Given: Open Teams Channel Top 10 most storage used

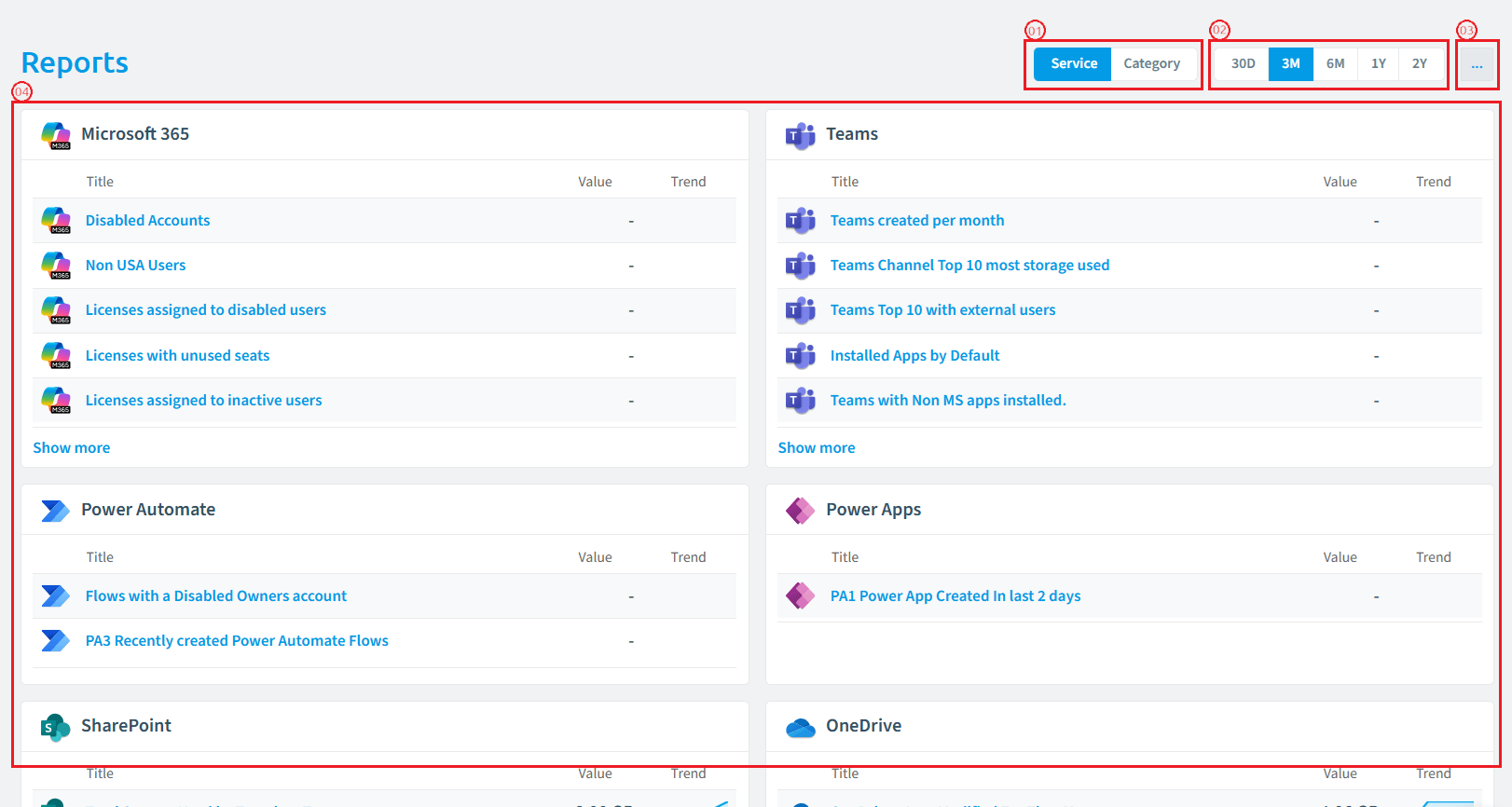Looking at the screenshot, I should point(969,266).
